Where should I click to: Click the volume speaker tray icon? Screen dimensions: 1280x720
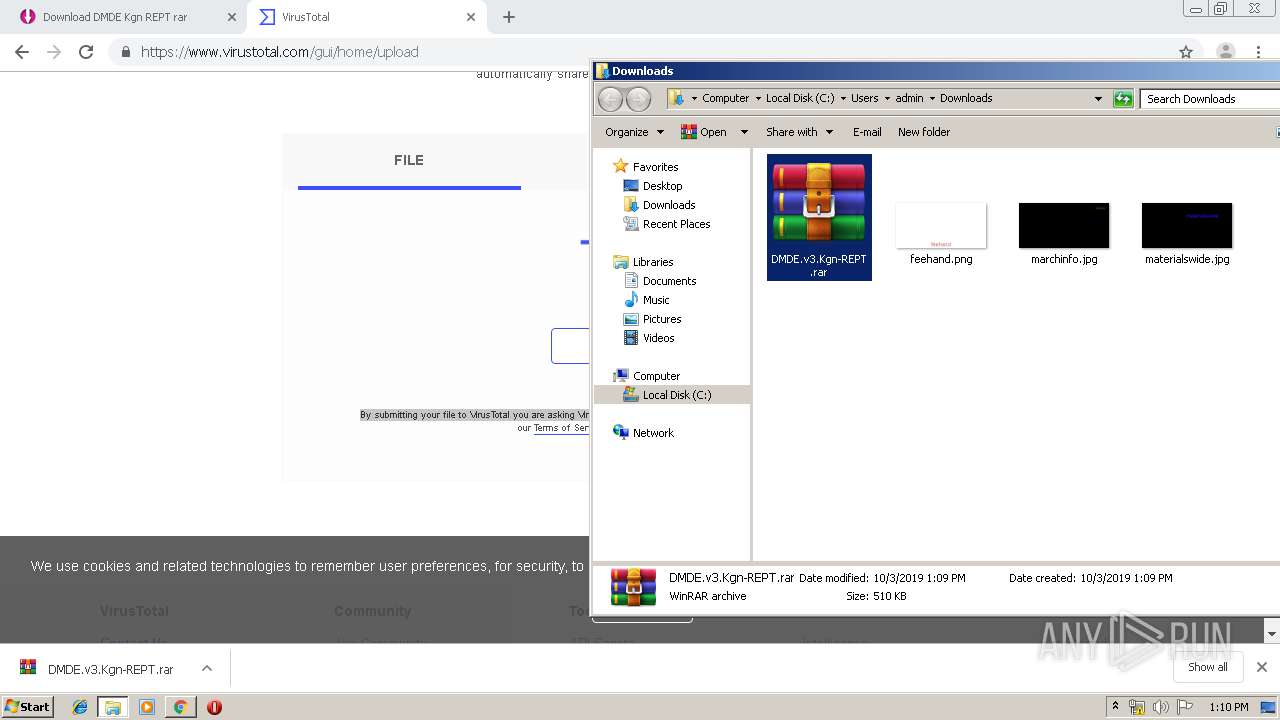pyautogui.click(x=1160, y=707)
